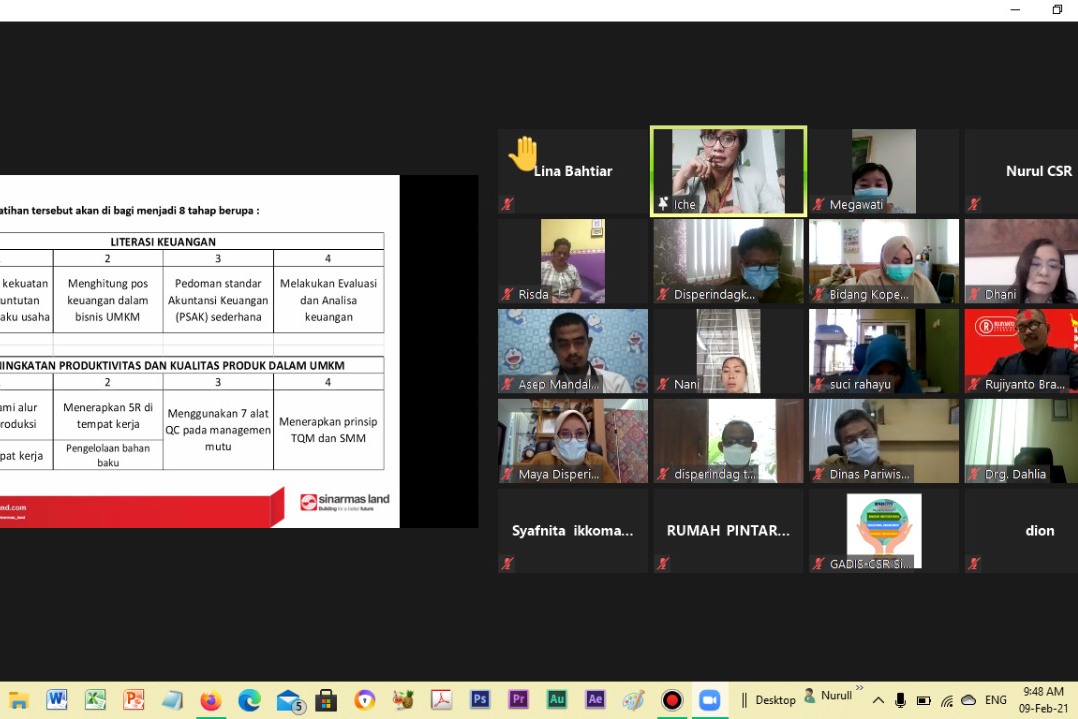Click the pin icon on Iche's video
Image resolution: width=1078 pixels, height=719 pixels.
(662, 204)
